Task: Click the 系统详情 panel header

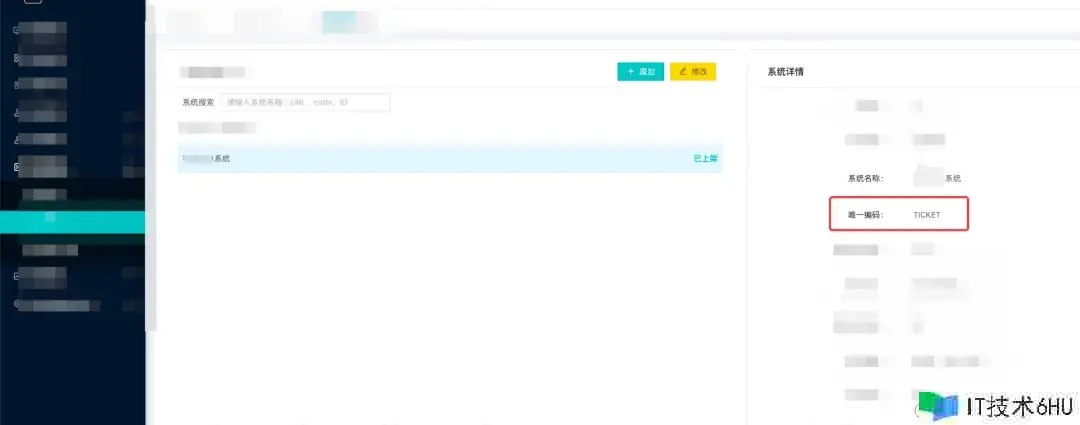Action: 785,72
